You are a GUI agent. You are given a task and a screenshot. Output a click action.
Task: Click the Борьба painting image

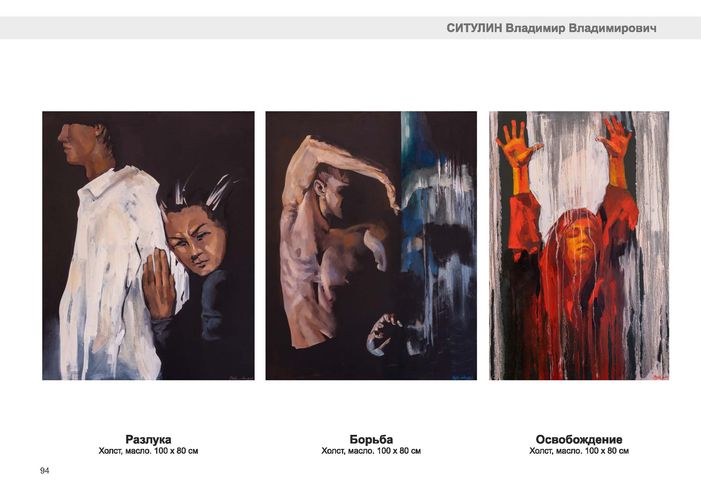click(x=371, y=246)
